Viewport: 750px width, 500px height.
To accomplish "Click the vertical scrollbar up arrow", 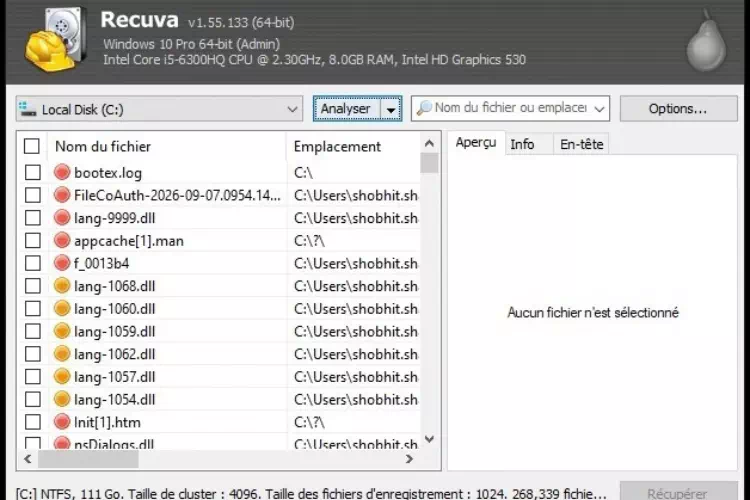I will [x=430, y=143].
